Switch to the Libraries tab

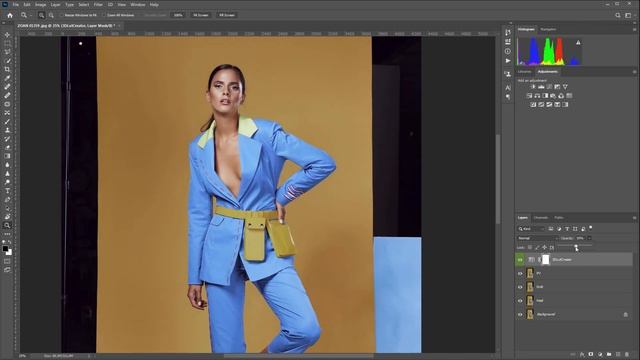[x=524, y=72]
